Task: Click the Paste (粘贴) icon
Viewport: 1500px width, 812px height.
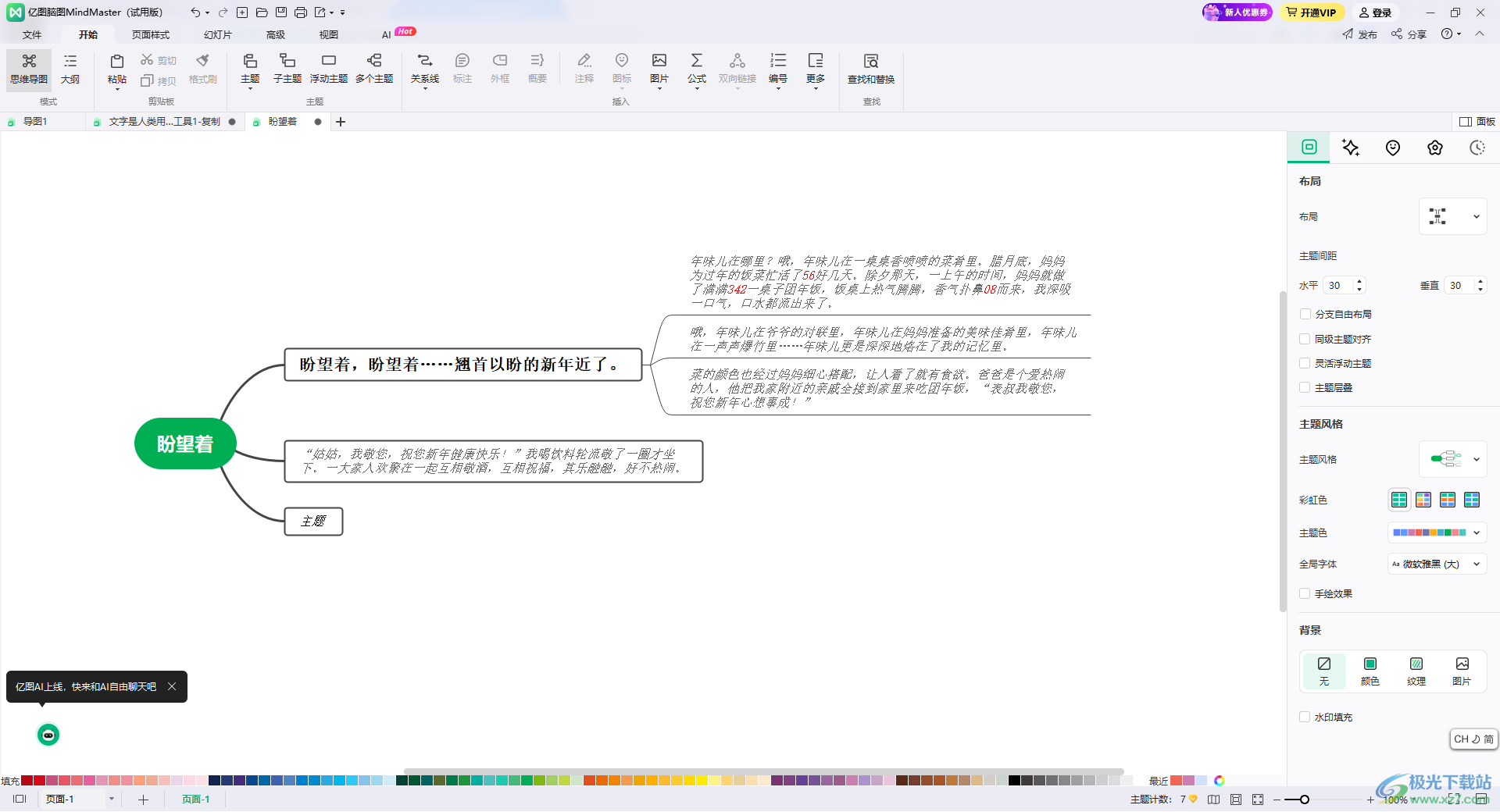Action: 117,62
